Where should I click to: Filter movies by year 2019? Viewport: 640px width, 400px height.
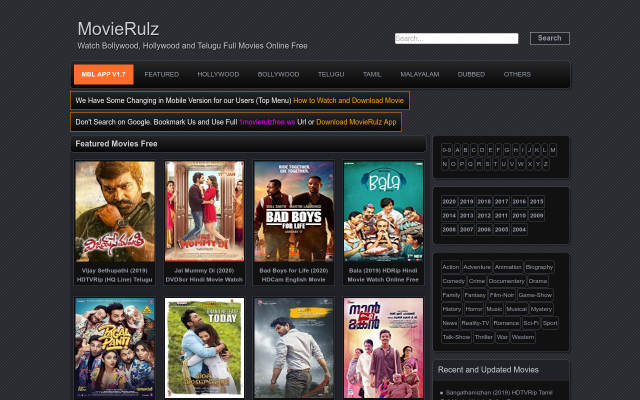point(467,202)
